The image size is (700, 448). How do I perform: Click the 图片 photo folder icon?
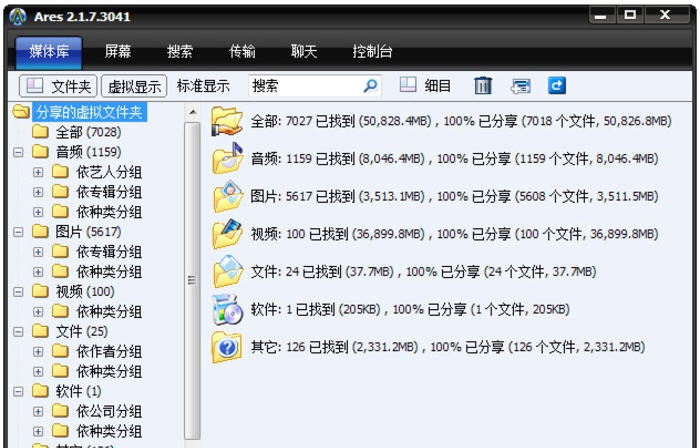pos(227,196)
